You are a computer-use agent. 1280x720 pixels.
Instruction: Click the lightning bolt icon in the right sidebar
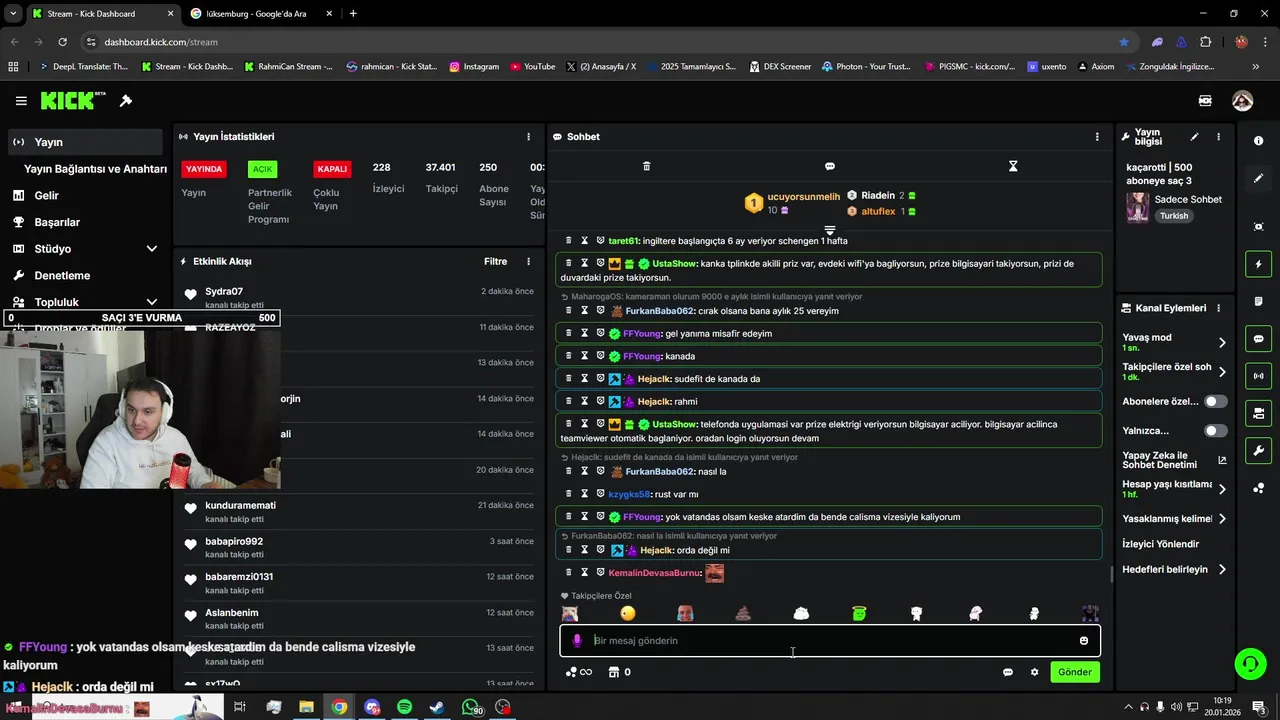click(1258, 264)
